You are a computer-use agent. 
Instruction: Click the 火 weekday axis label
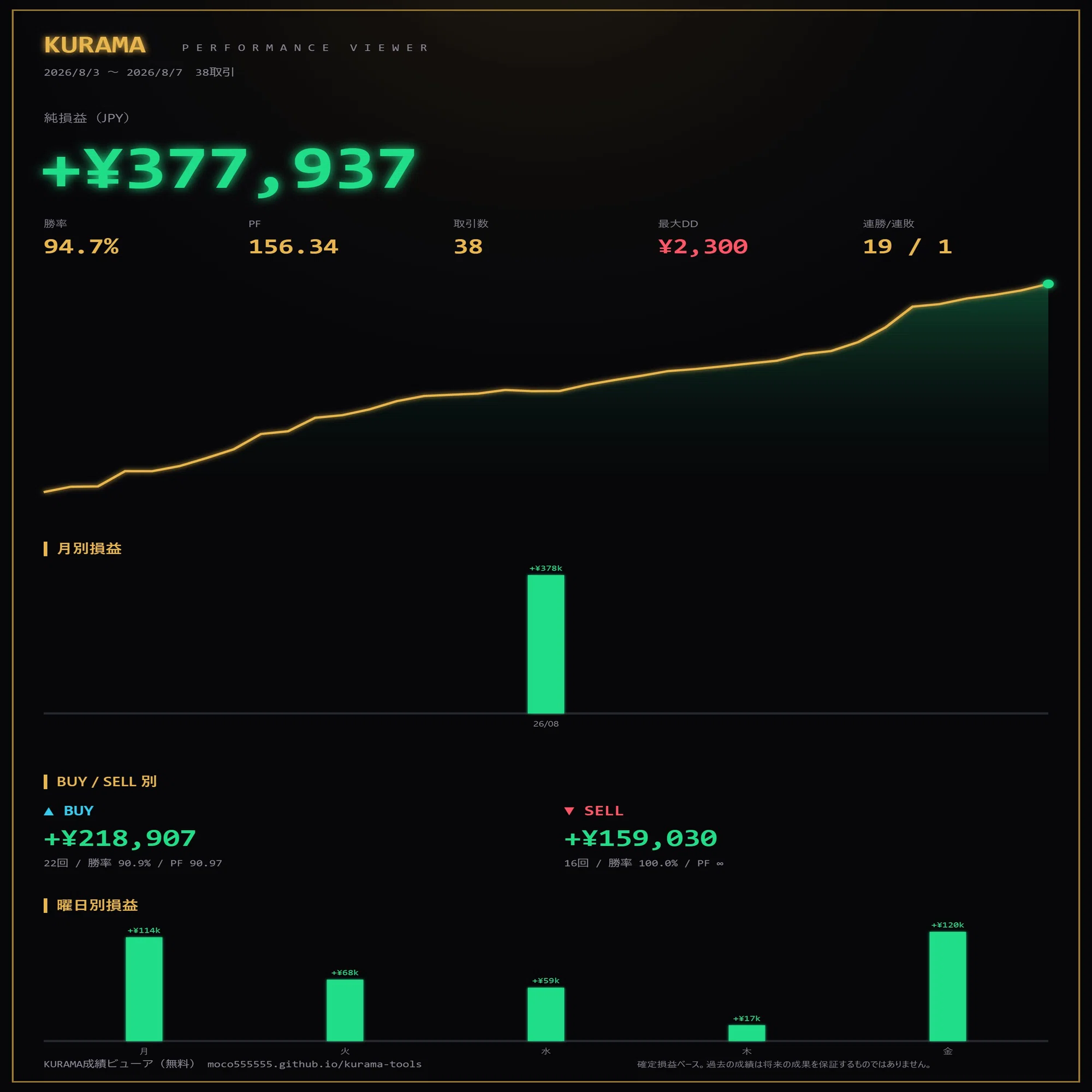345,1051
